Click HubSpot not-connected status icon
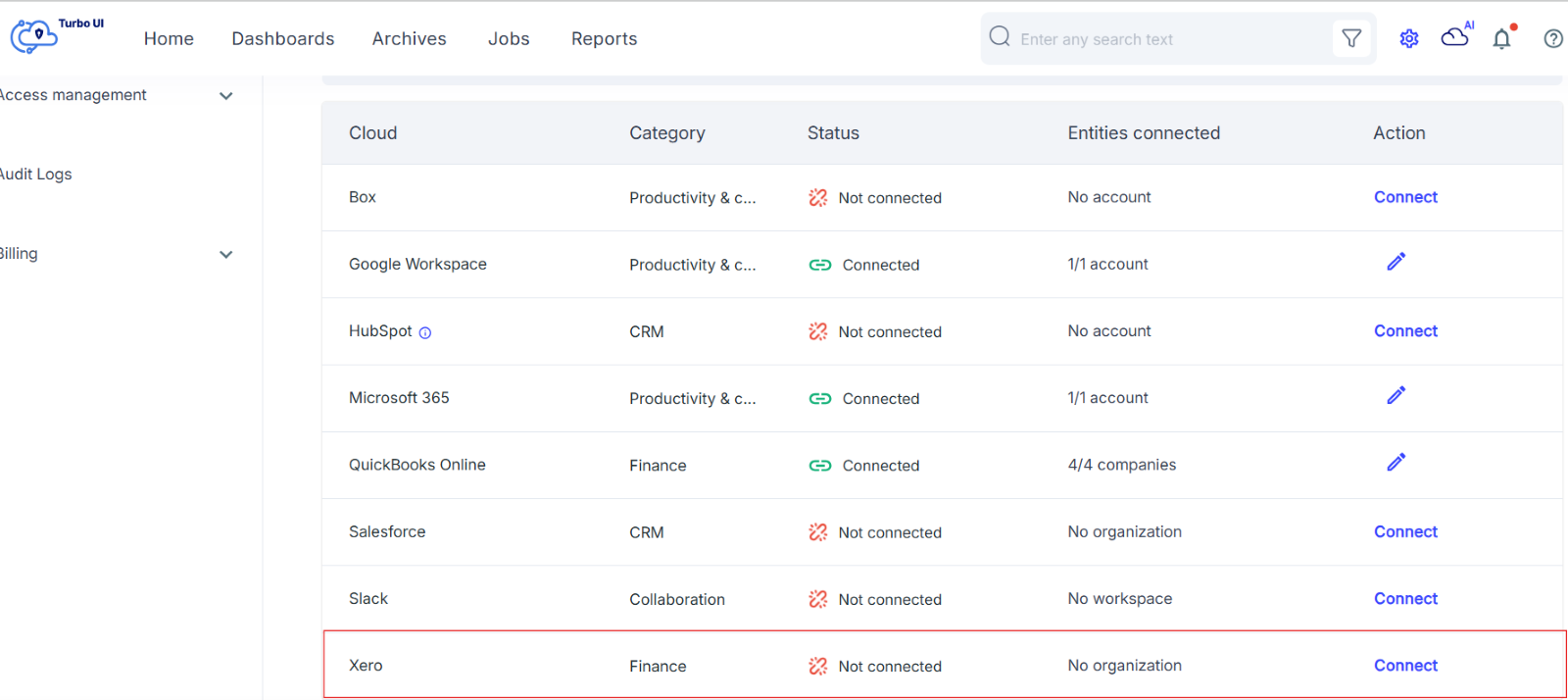The height and width of the screenshot is (700, 1568). click(818, 331)
